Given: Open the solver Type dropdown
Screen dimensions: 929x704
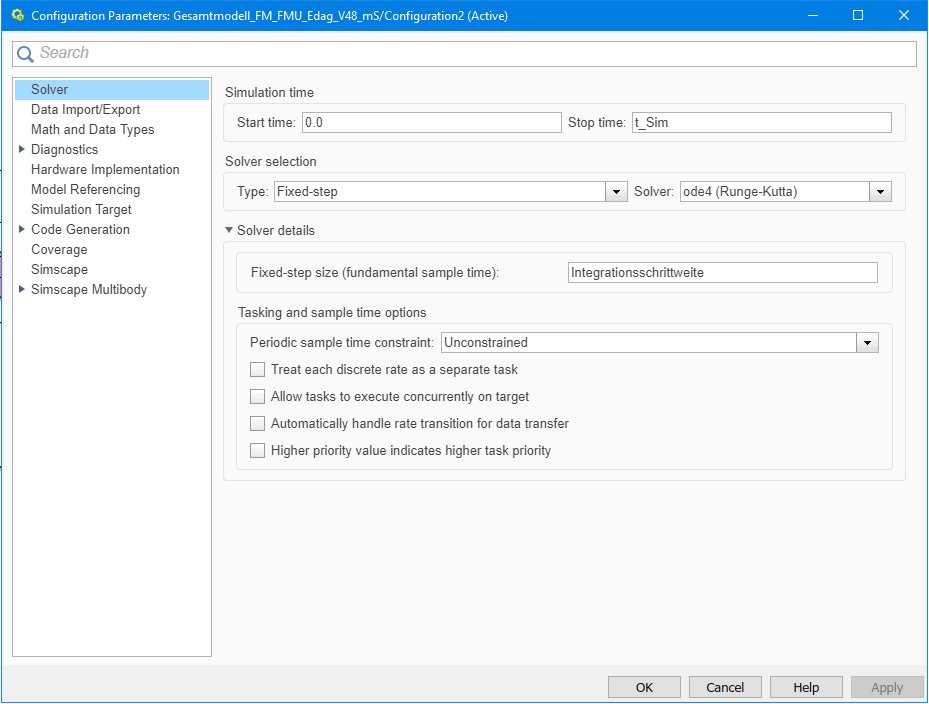Looking at the screenshot, I should [x=617, y=192].
